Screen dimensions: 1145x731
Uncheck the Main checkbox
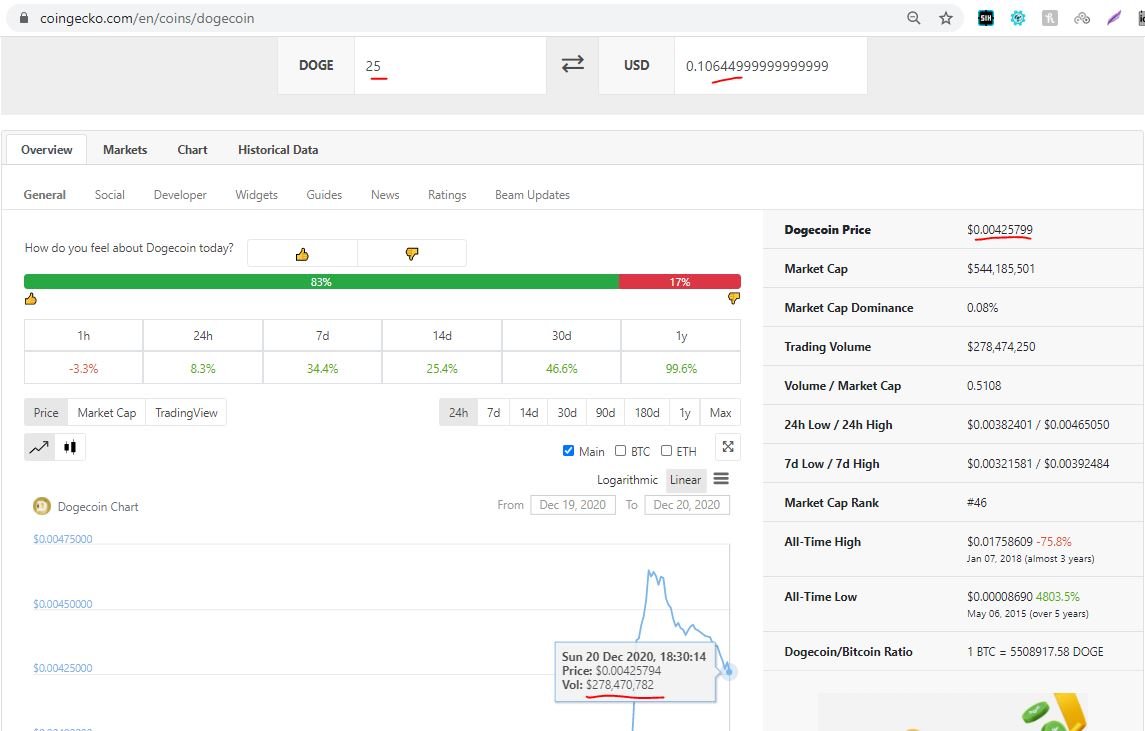click(569, 451)
